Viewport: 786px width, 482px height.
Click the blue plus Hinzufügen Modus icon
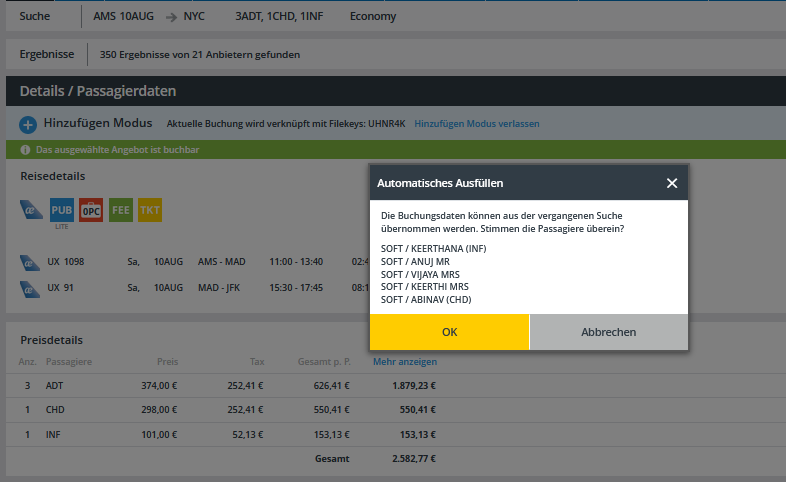[x=28, y=124]
